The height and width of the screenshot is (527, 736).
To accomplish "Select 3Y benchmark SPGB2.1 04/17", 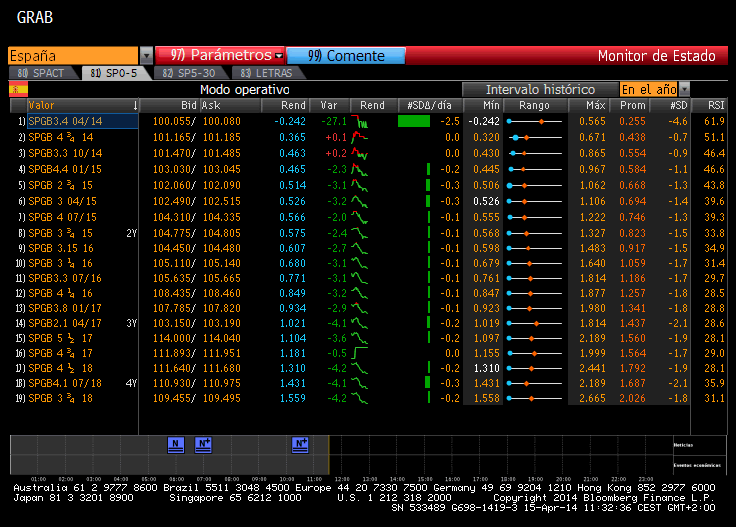I will (65, 323).
